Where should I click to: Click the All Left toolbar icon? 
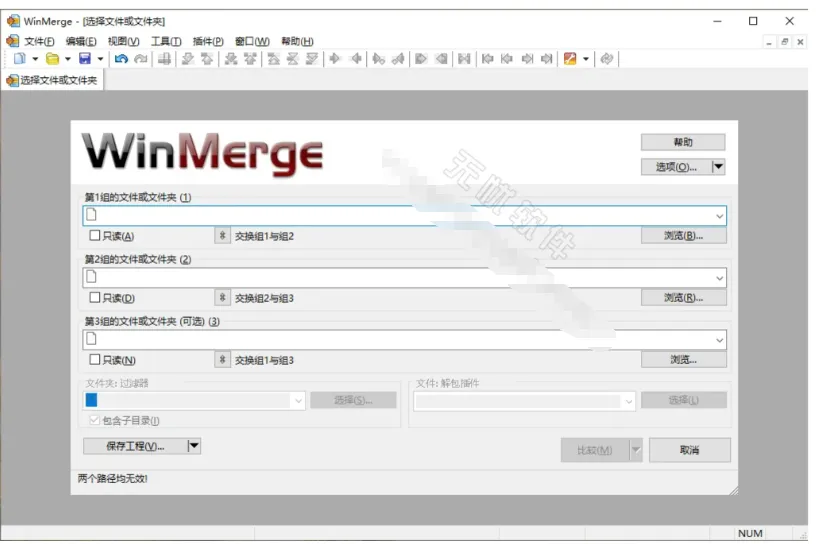pos(441,58)
